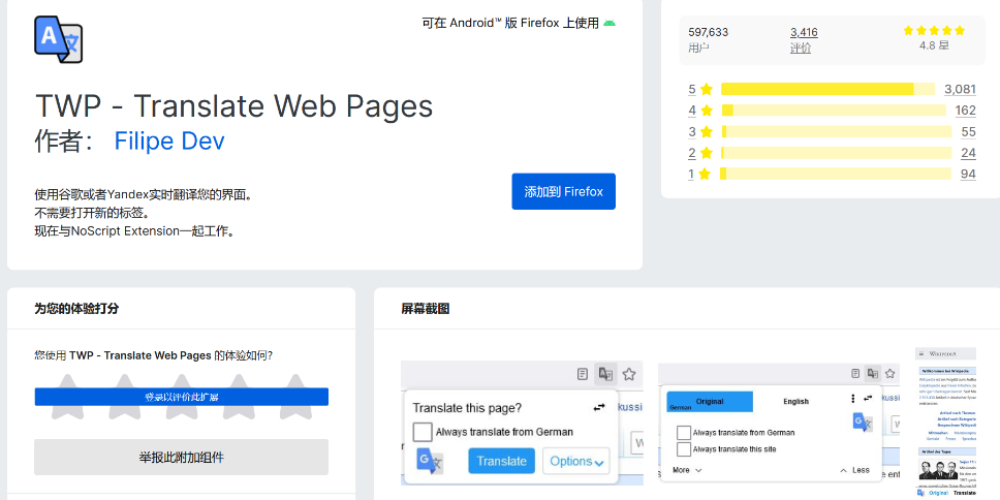This screenshot has width=1000, height=500.
Task: Click the 5-star rating bar
Action: click(828, 89)
